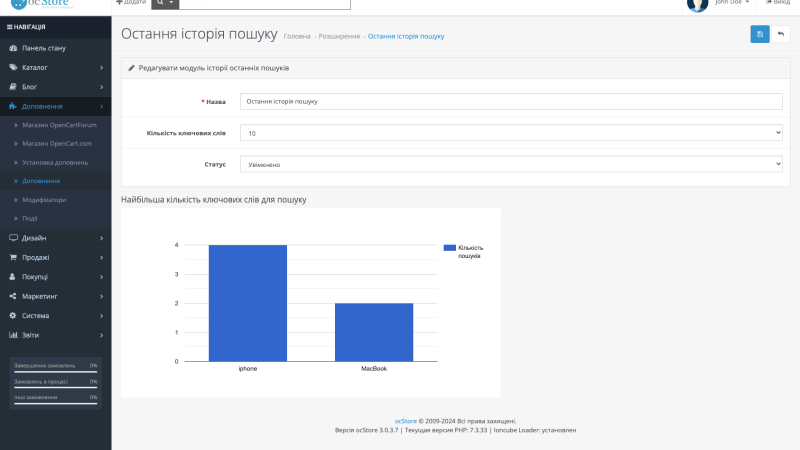The width and height of the screenshot is (800, 450).
Task: Click the search magnifier button in header
Action: (165, 3)
